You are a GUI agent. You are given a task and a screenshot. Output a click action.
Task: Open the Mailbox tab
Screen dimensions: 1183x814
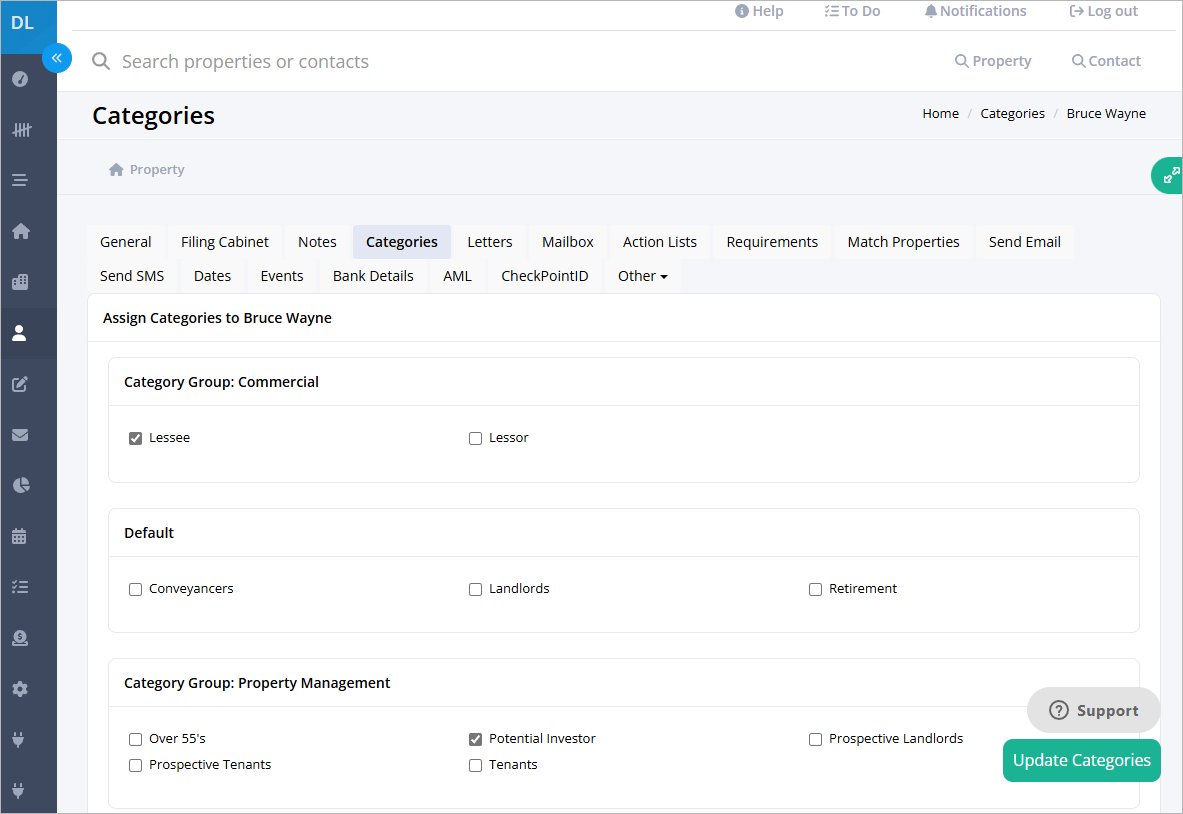567,242
